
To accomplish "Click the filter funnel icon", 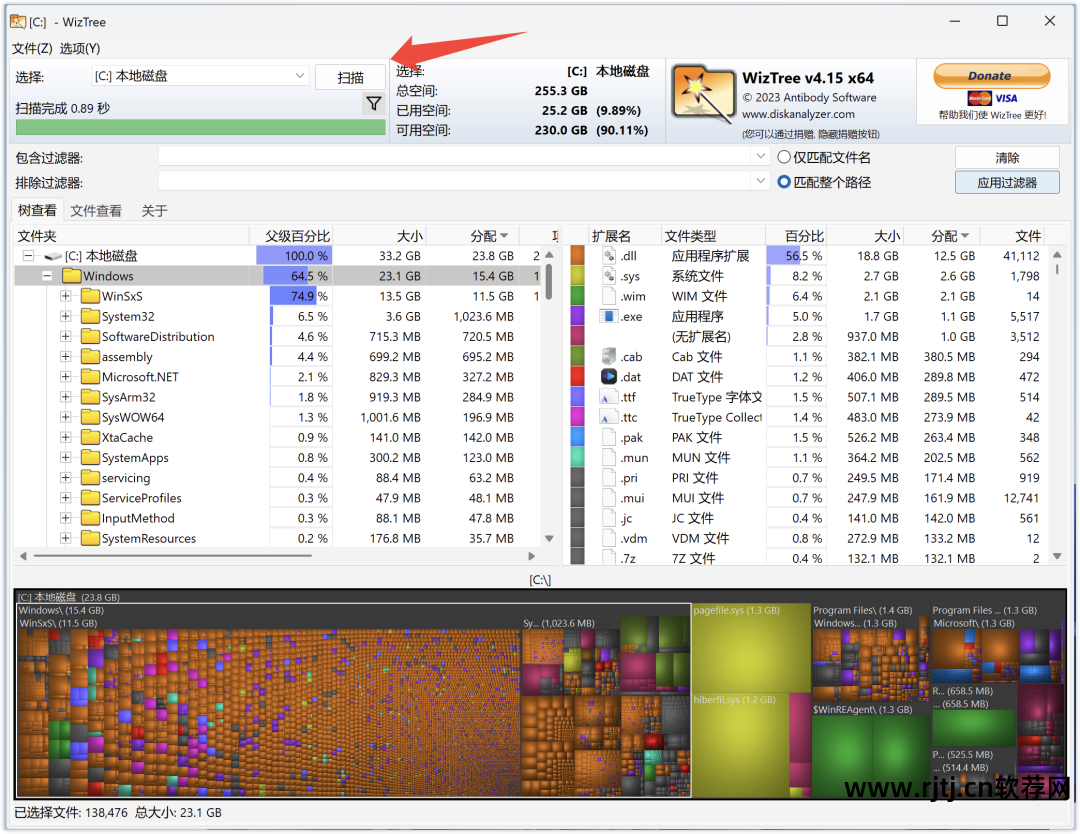I will coord(373,104).
